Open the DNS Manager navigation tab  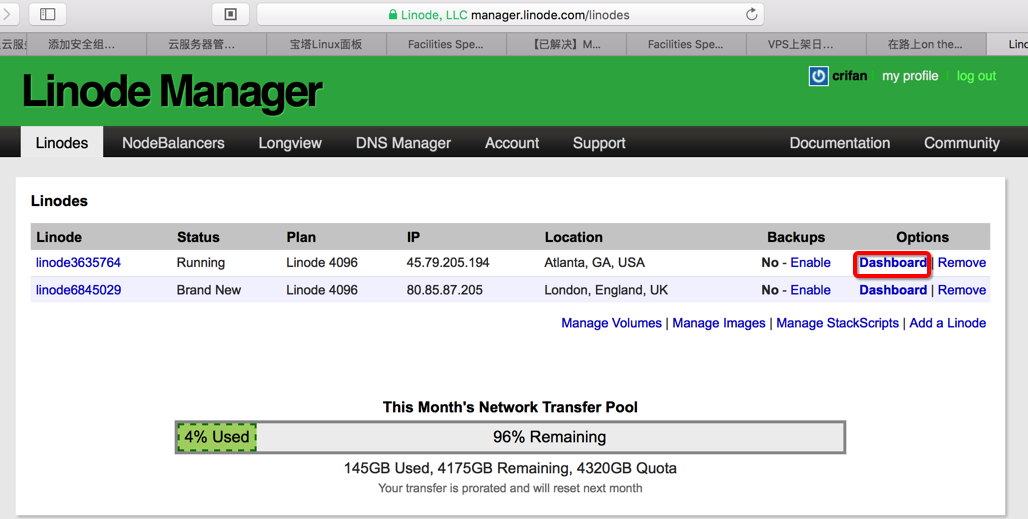click(403, 143)
